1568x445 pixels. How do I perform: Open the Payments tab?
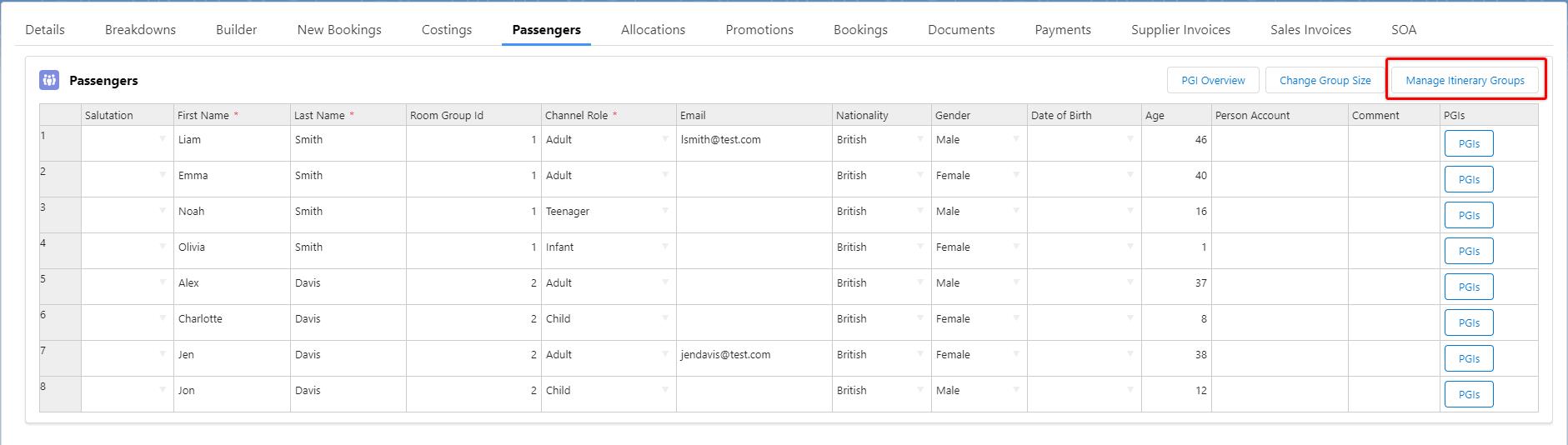pos(1063,30)
